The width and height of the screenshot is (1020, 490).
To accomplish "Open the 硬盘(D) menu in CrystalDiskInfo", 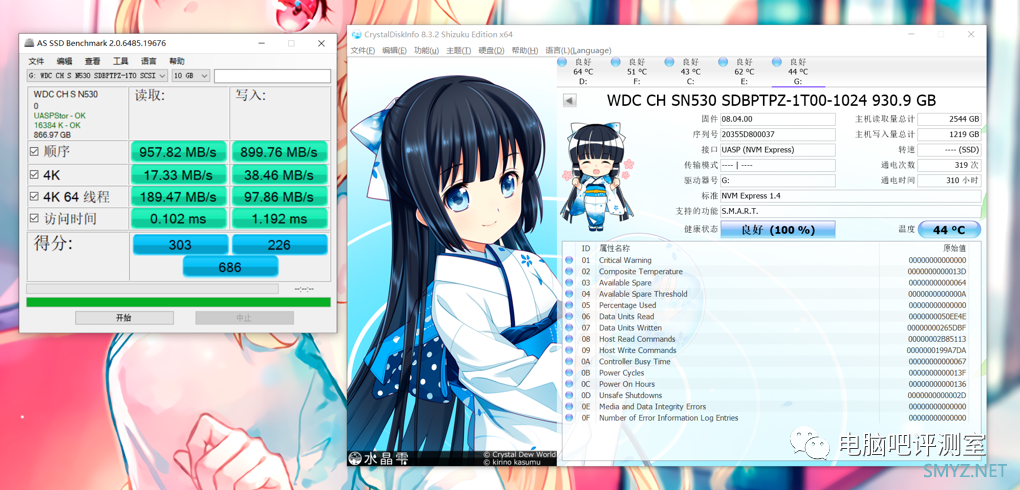I will 492,51.
